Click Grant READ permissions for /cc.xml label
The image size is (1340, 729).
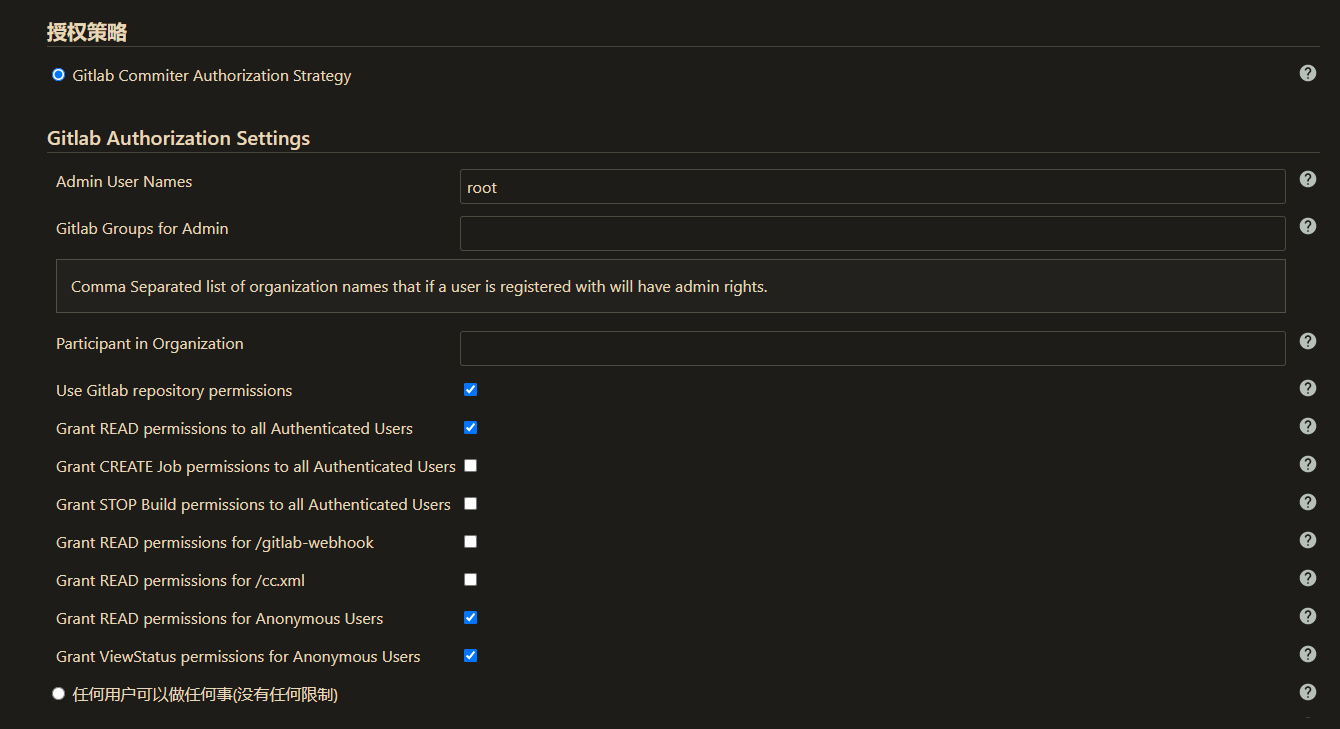point(180,581)
